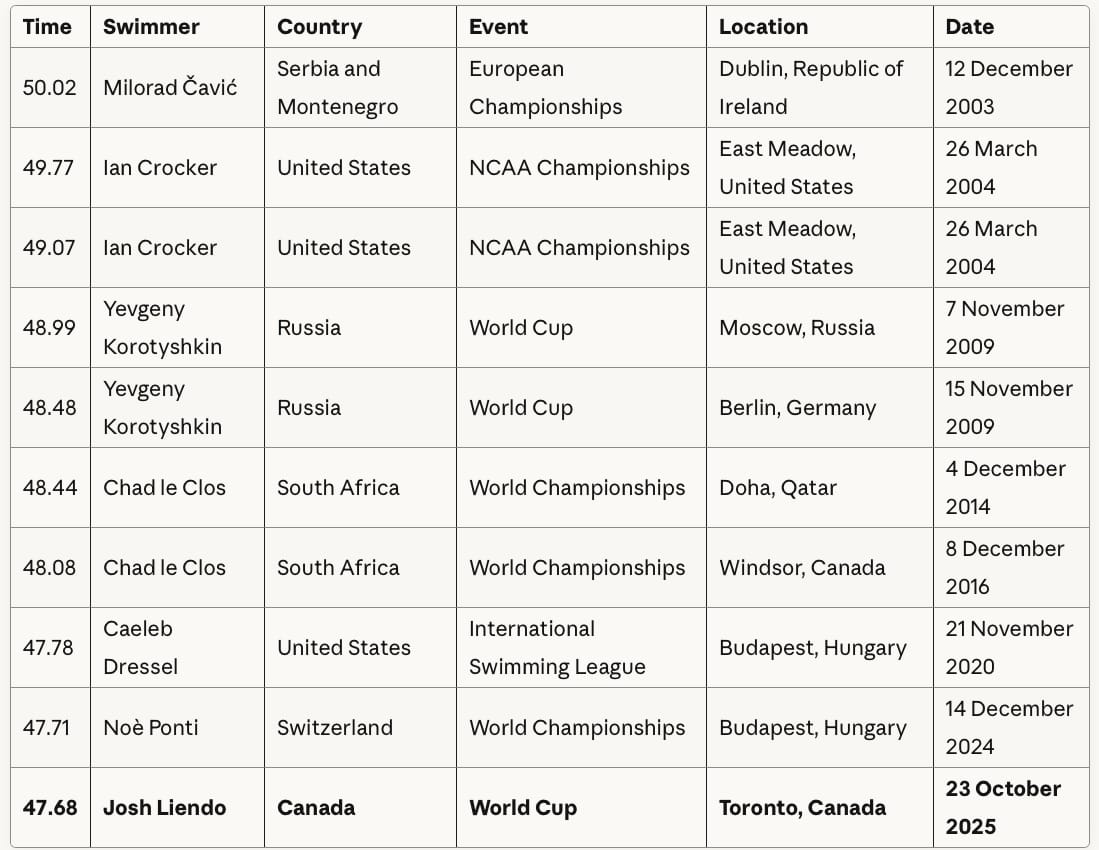The image size is (1099, 850).
Task: Click Milorad Čavić's name cell
Action: coord(170,88)
